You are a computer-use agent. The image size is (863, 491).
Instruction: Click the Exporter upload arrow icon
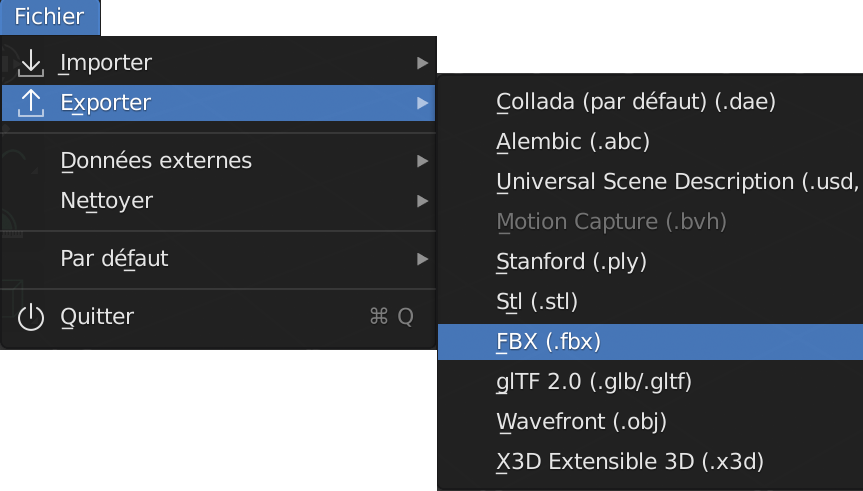[32, 102]
